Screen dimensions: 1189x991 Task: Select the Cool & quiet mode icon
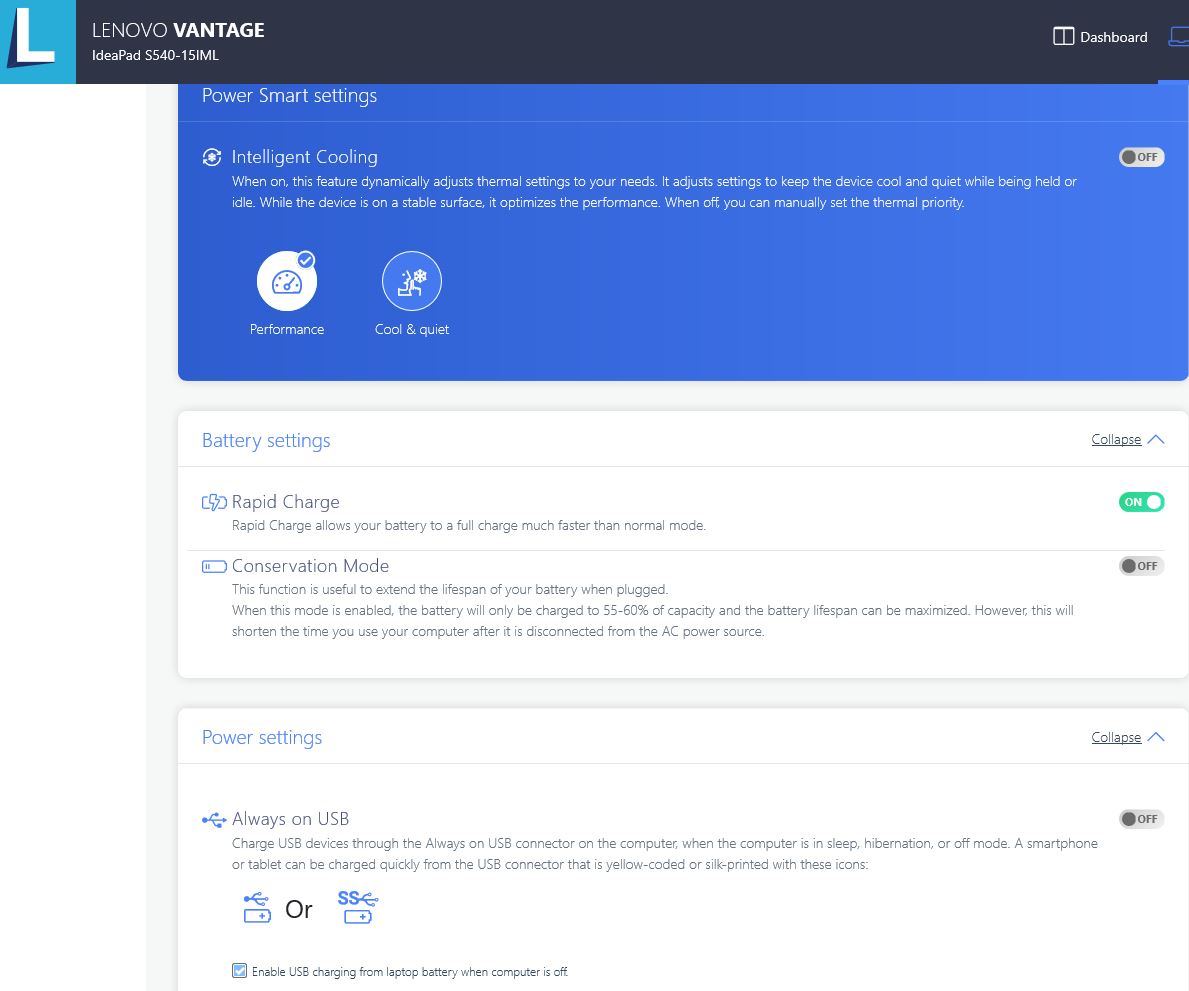411,281
